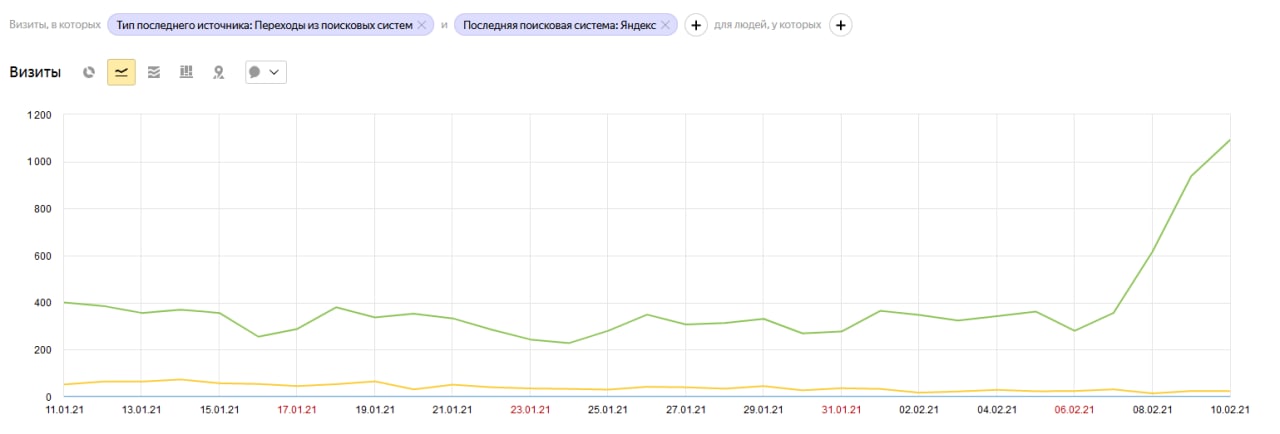1280x434 pixels.
Task: Click the '23.01.21' axis date label
Action: [x=530, y=409]
